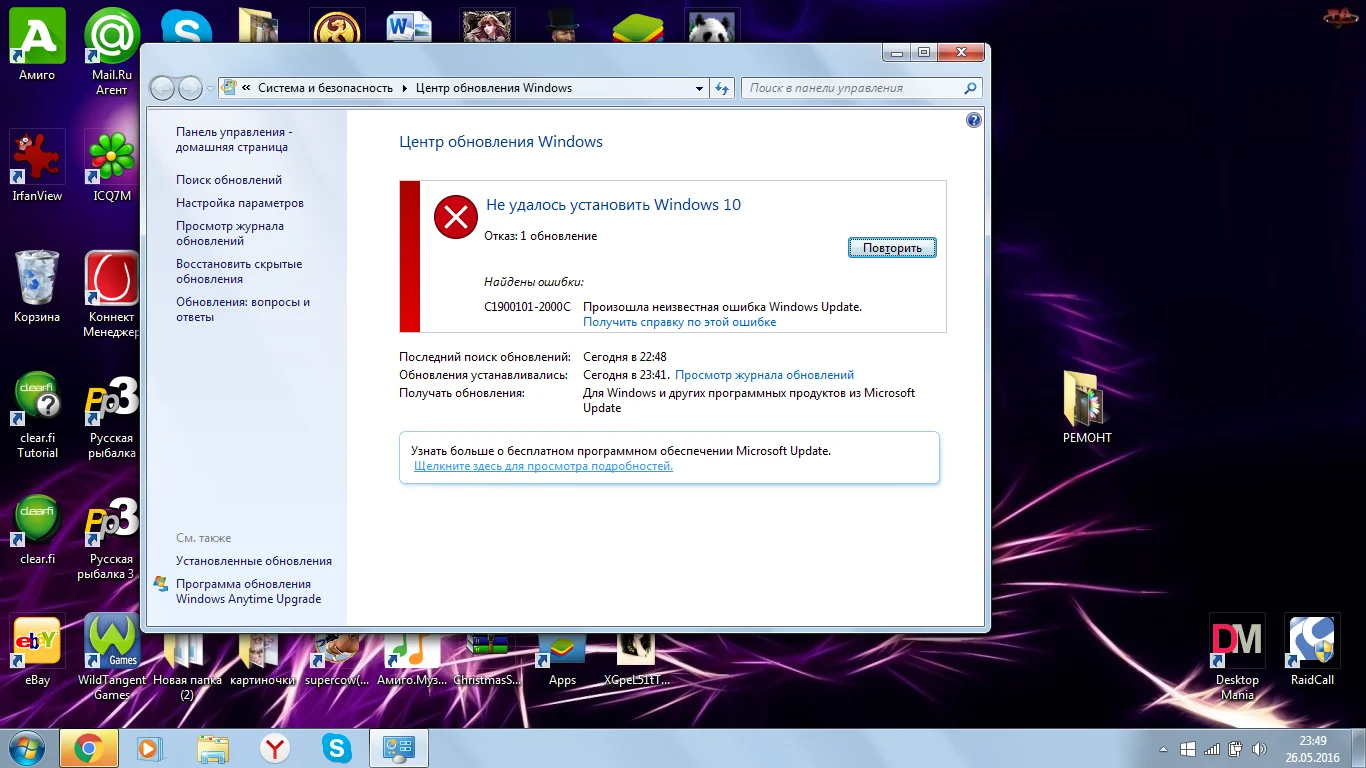
Task: Click the power plug battery tray icon
Action: coord(1236,749)
